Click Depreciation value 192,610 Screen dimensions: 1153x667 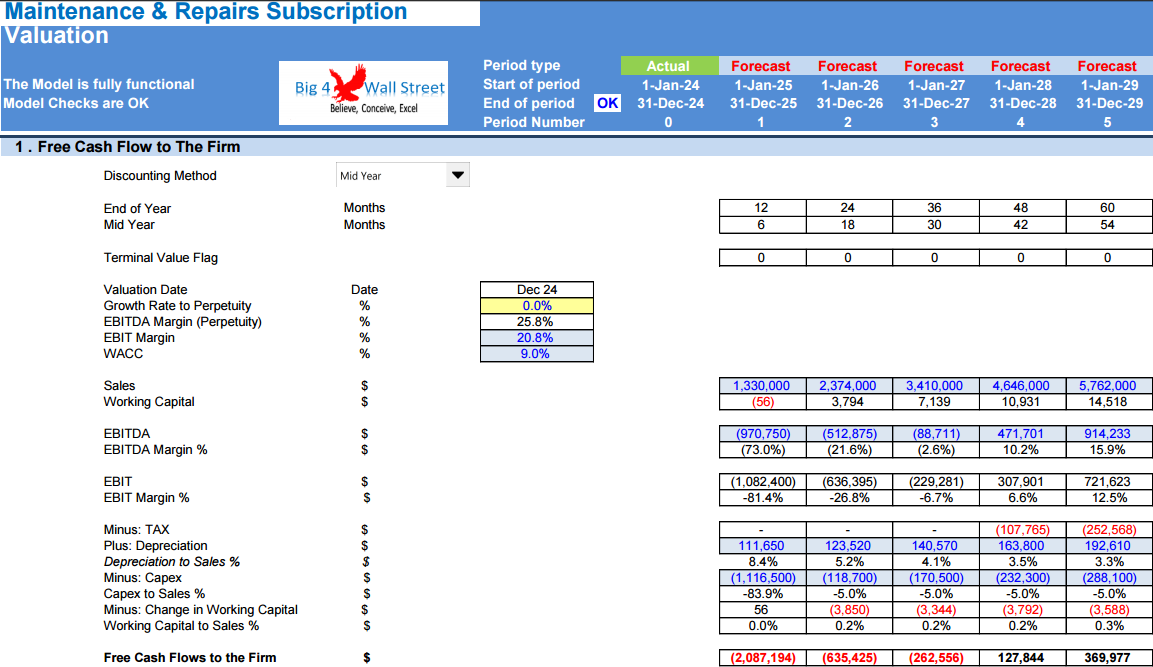1109,546
